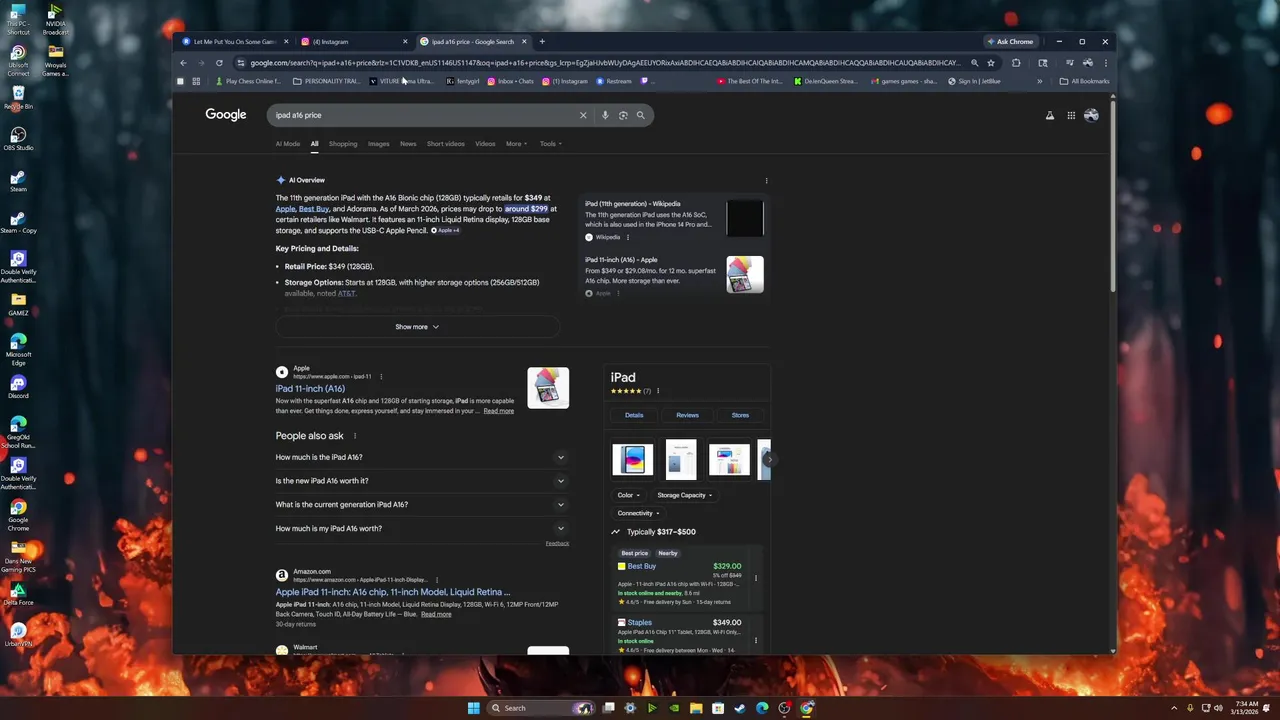The image size is (1280, 720).
Task: Select the News search tab
Action: click(408, 144)
